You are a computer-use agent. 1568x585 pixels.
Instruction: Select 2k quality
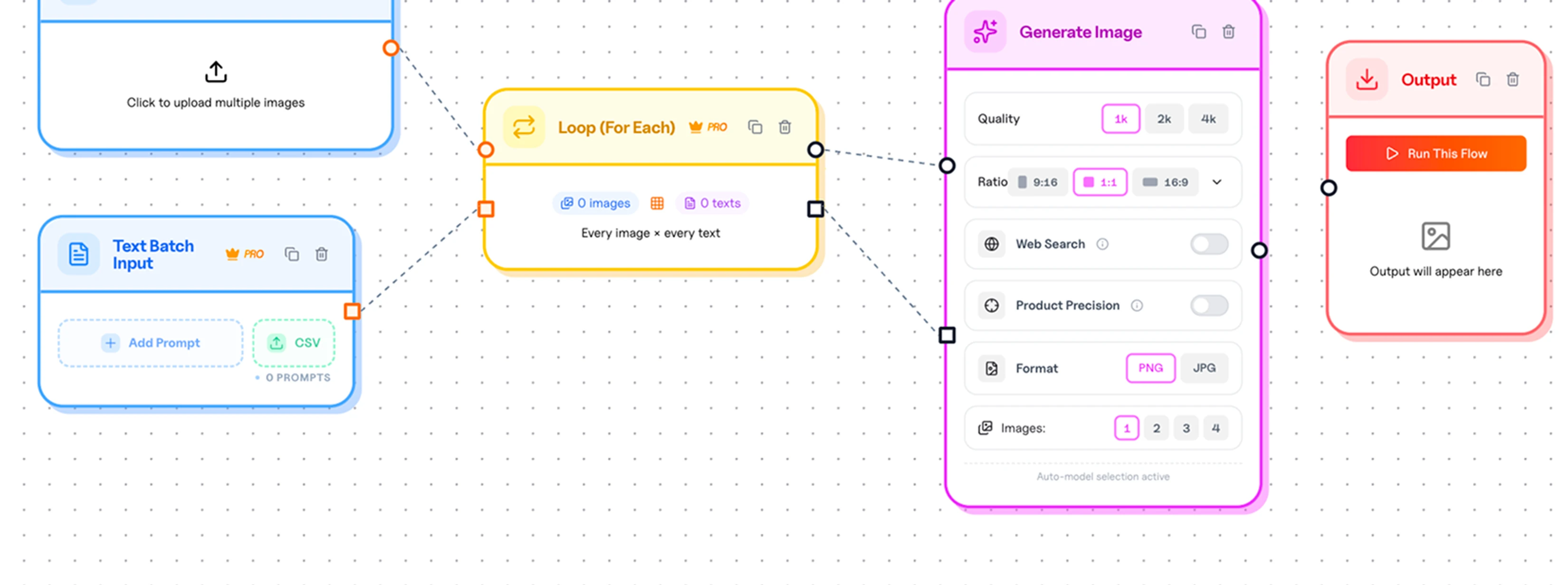[x=1164, y=119]
